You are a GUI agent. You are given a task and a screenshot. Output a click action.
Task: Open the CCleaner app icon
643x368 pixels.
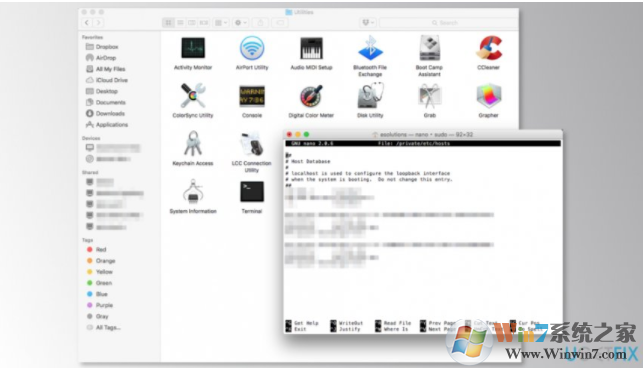[489, 48]
